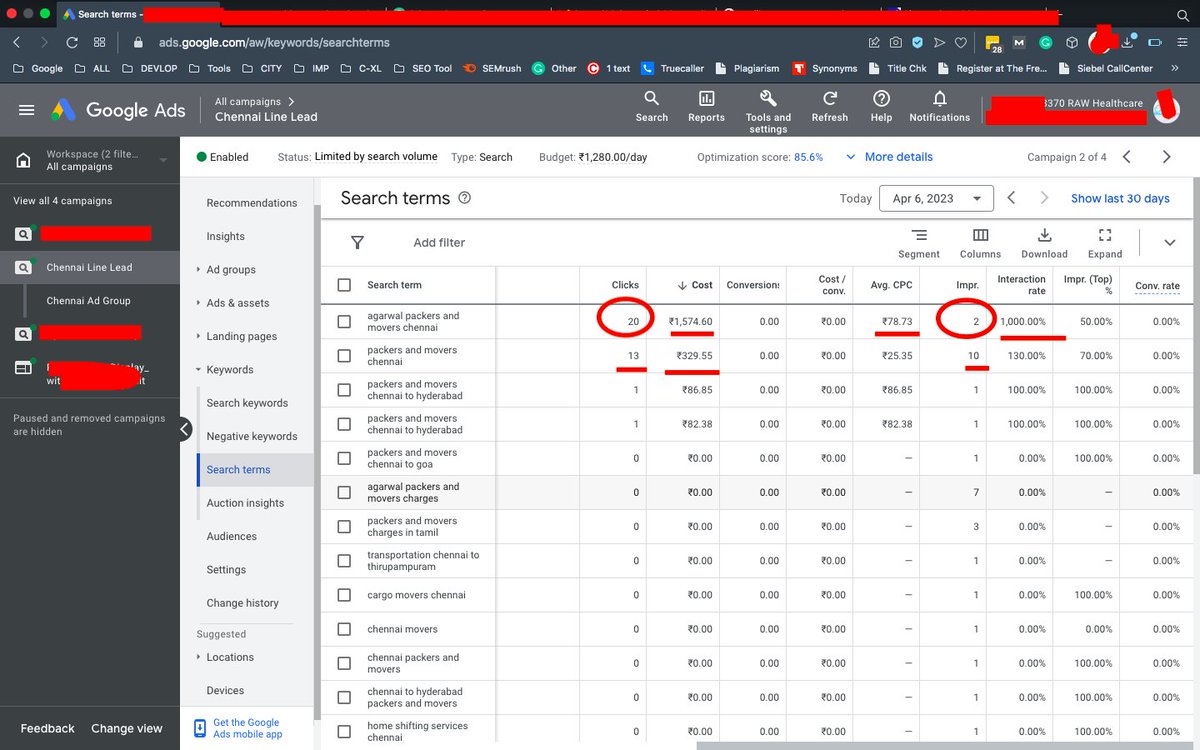
Task: Check agarwal packers and movers charges row
Action: pos(344,492)
